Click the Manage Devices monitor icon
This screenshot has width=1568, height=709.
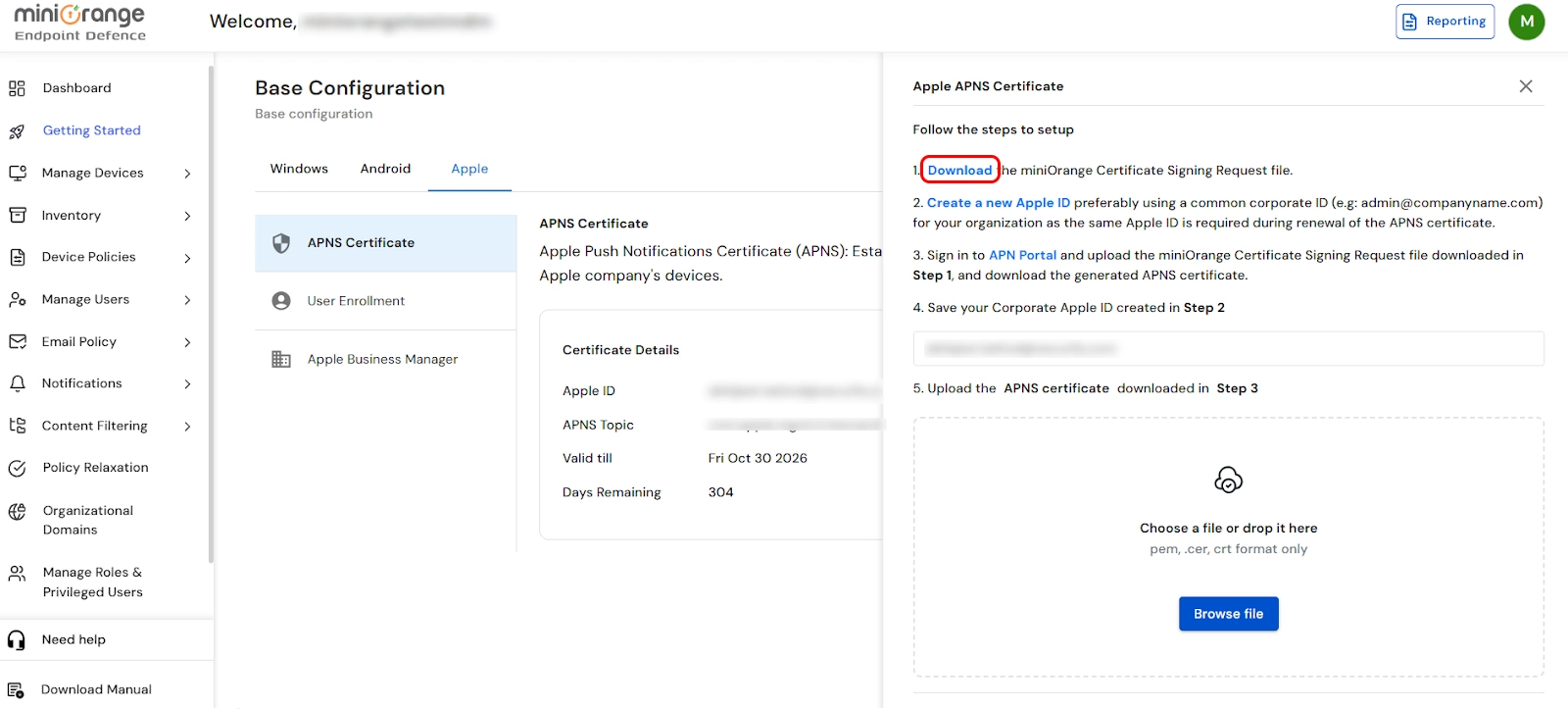[17, 174]
